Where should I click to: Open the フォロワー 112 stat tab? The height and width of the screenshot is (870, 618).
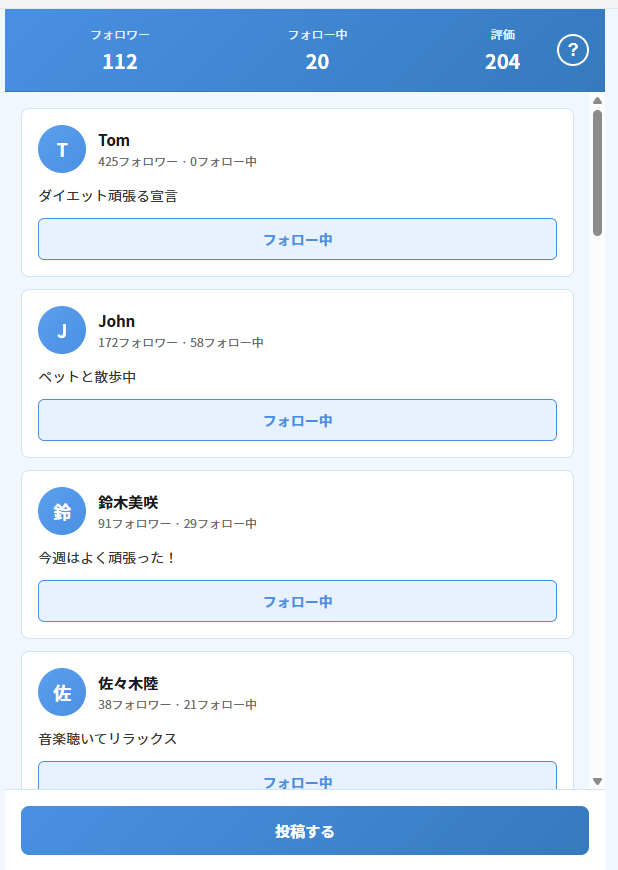tap(120, 50)
